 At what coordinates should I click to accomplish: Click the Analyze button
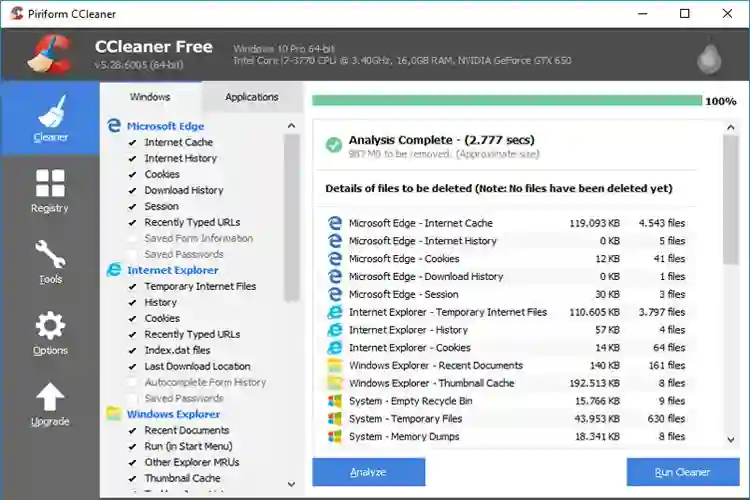tap(369, 472)
